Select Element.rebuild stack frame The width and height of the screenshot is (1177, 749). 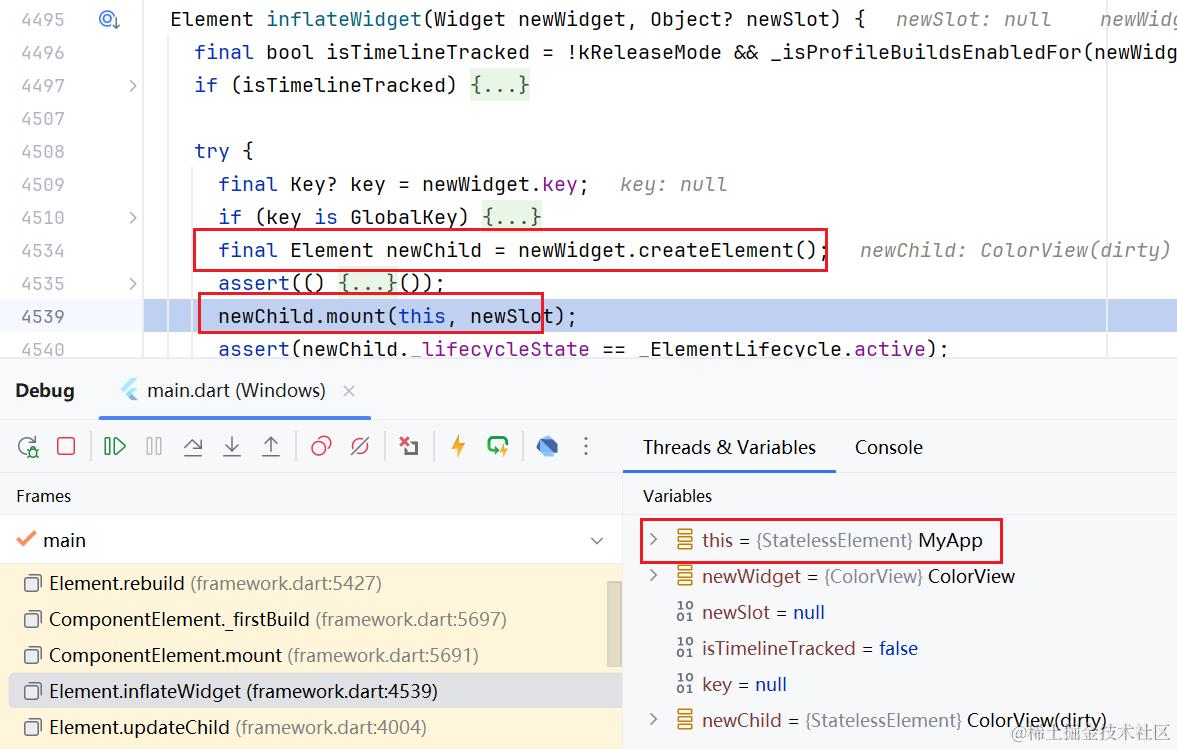pyautogui.click(x=311, y=583)
